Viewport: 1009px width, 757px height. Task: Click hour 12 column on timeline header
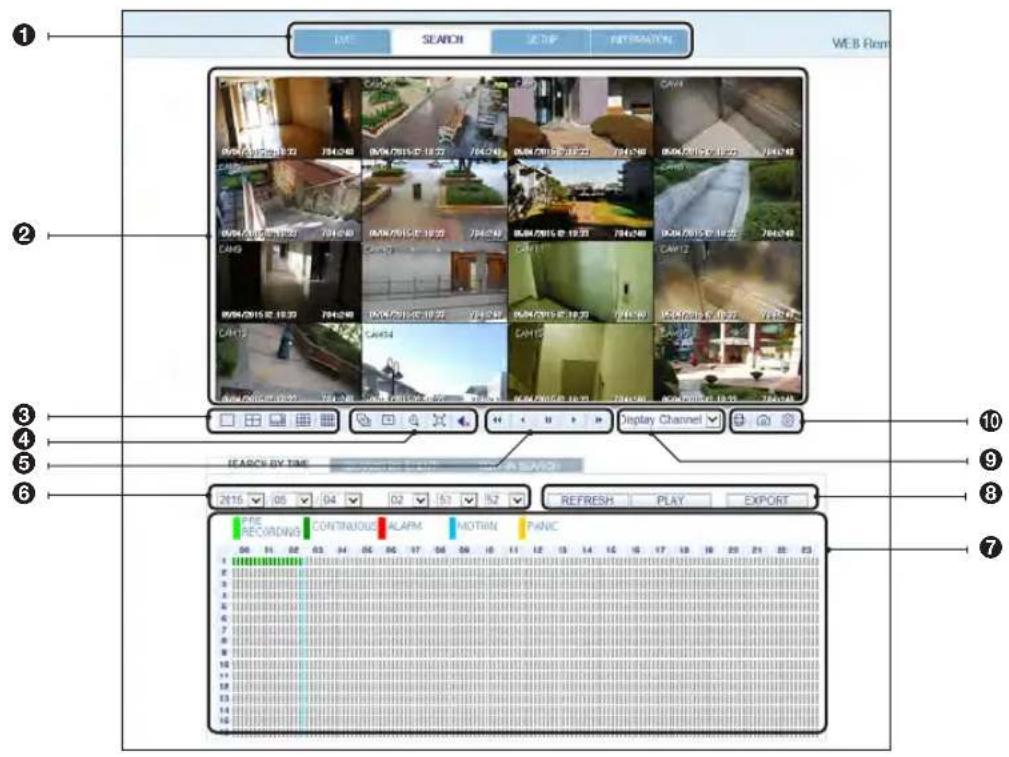click(x=537, y=550)
